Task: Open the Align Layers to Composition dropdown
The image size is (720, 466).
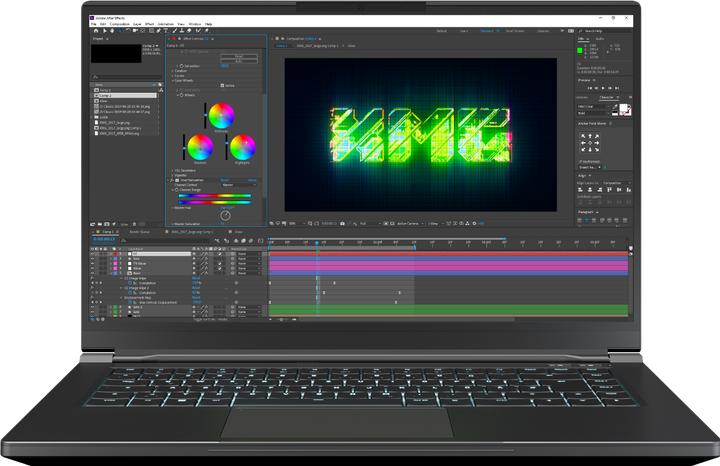Action: [x=617, y=183]
